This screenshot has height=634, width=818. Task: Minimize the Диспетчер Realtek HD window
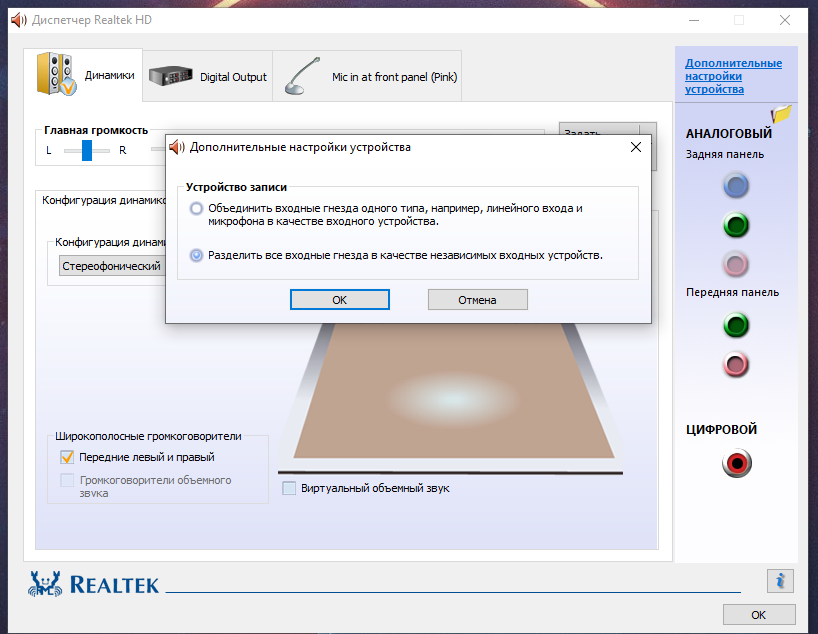(693, 20)
